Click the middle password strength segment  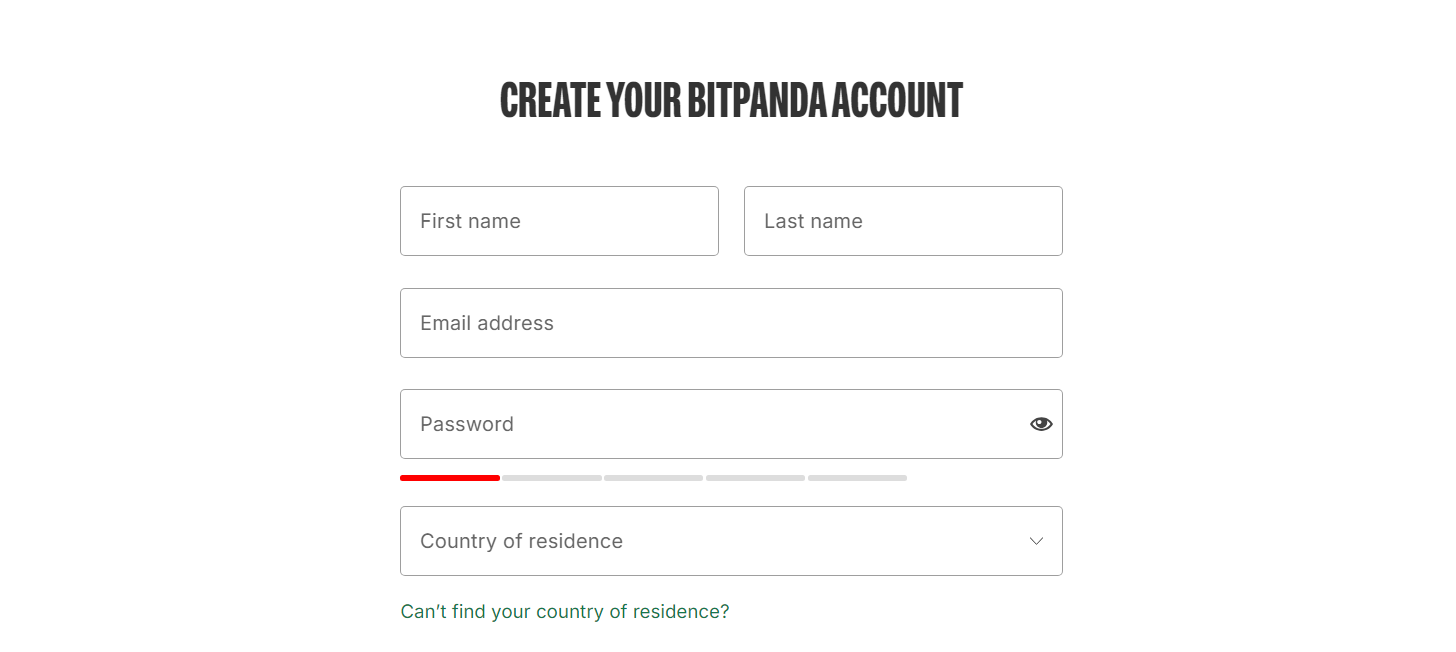click(x=653, y=478)
